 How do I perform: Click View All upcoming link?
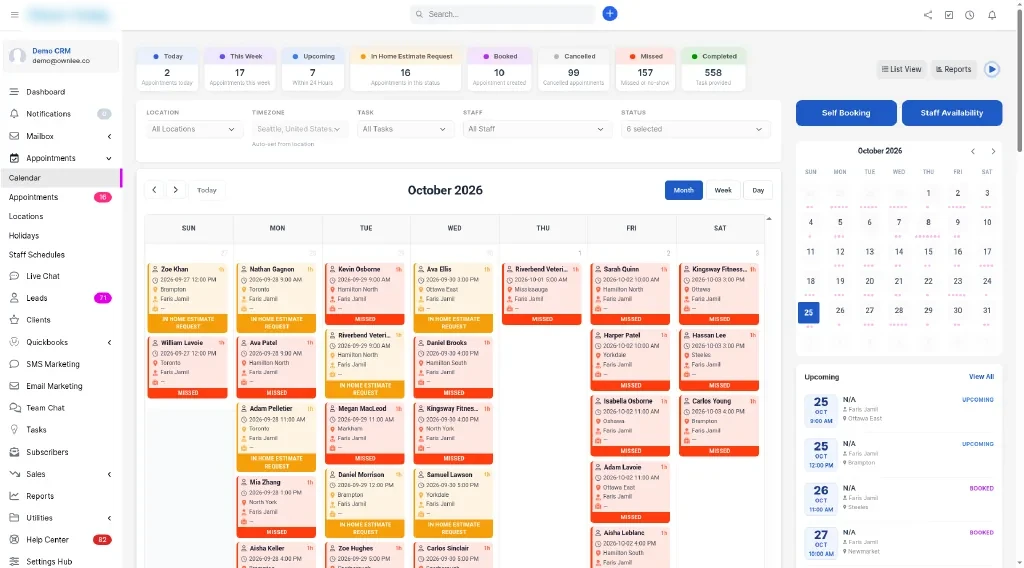(981, 377)
